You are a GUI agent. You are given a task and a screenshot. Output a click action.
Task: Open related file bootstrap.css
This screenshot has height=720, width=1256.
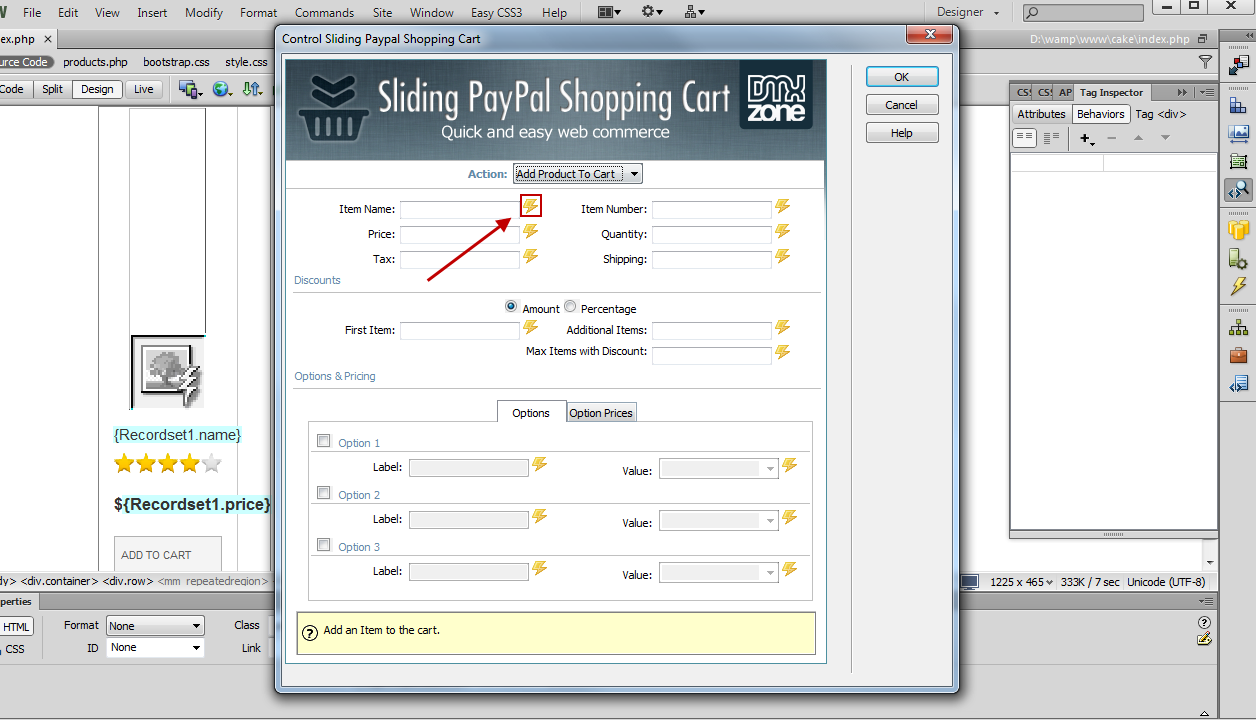177,62
